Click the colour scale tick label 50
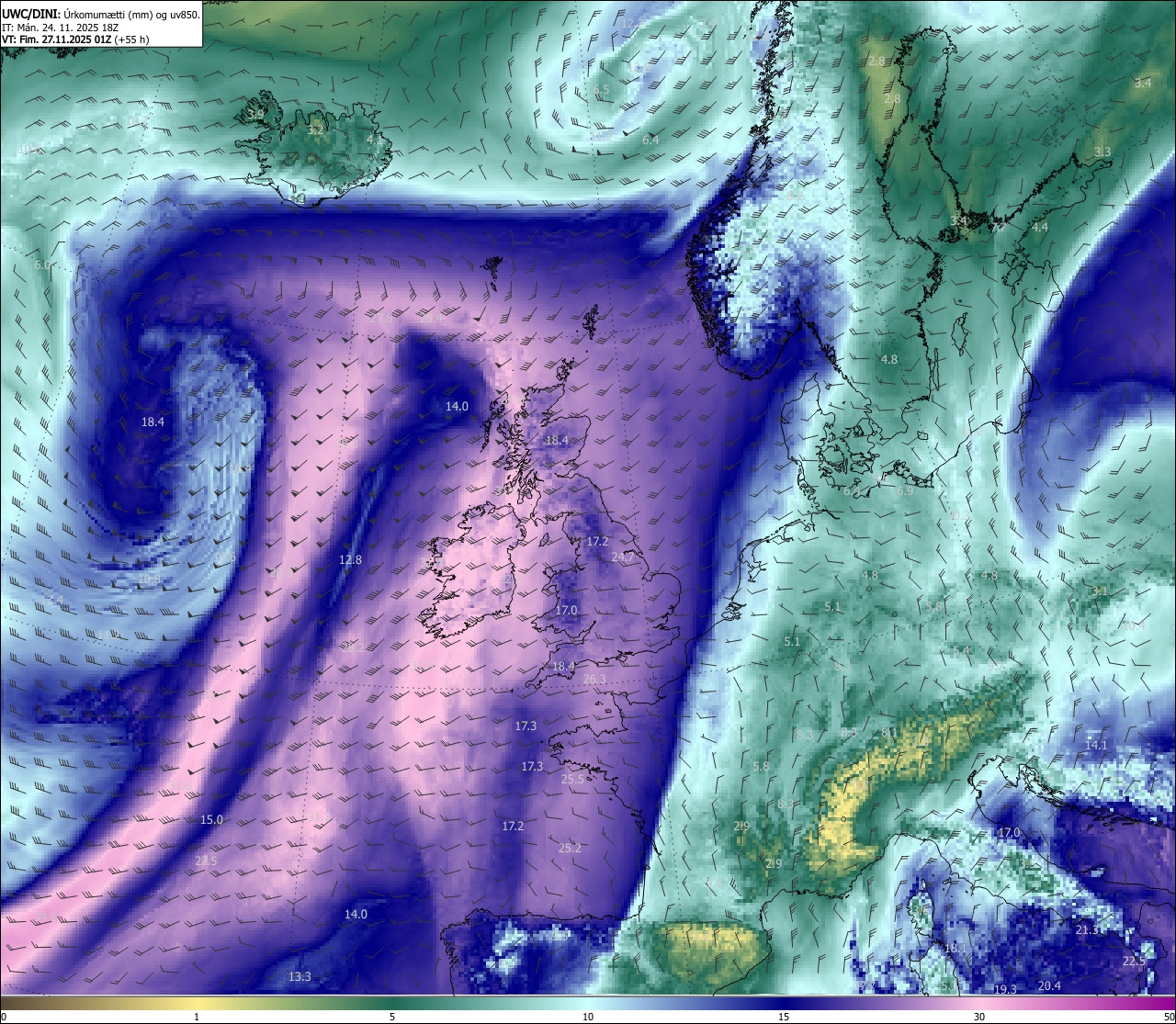 (1169, 1017)
